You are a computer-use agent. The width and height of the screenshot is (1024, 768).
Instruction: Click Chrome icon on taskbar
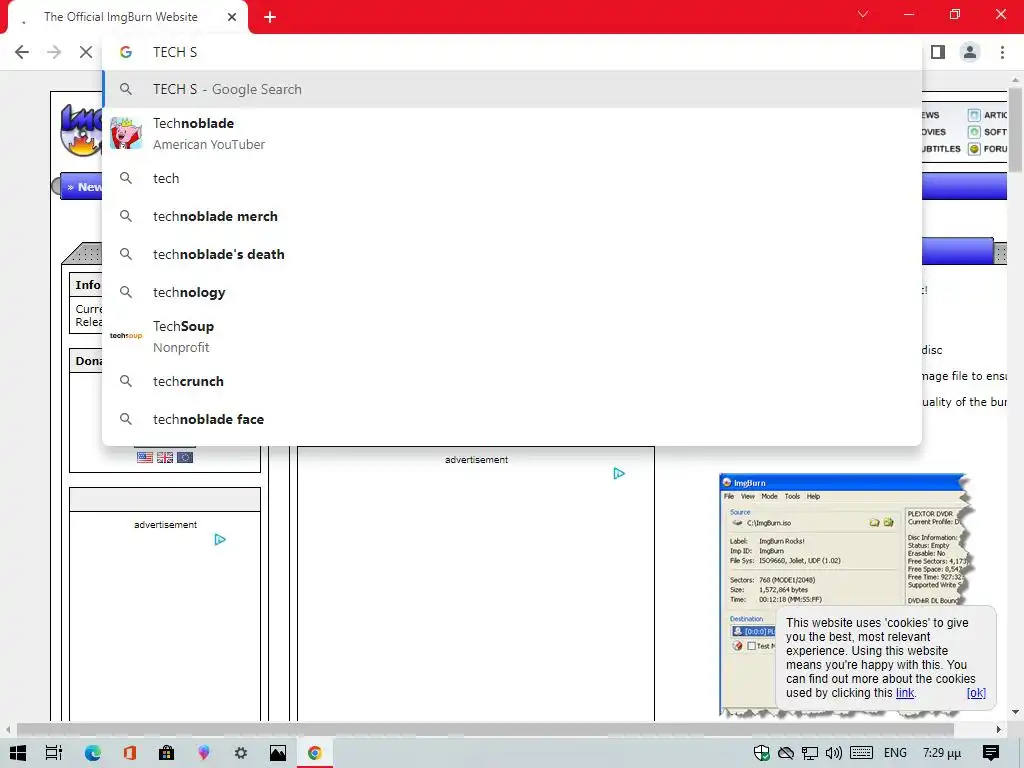pos(315,753)
